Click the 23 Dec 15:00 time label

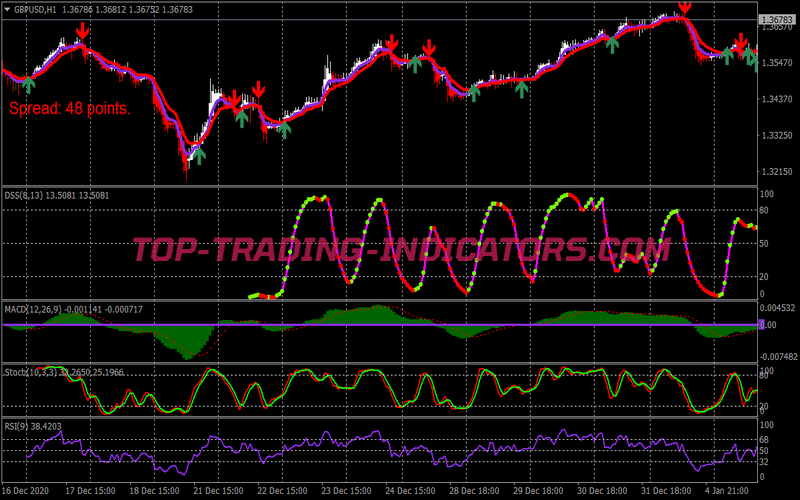pos(346,491)
